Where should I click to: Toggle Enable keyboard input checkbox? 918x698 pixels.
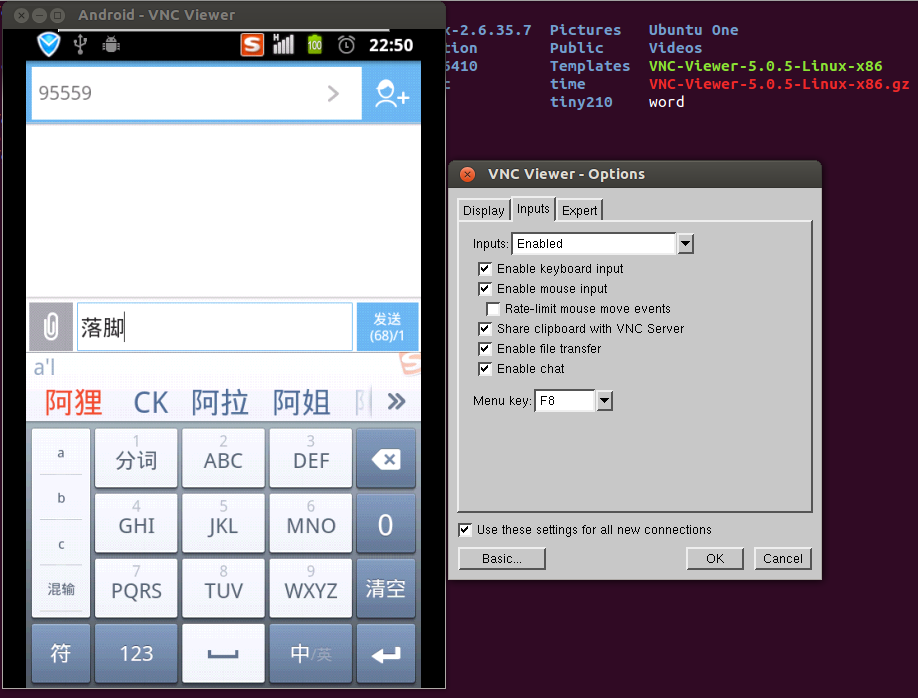(485, 269)
